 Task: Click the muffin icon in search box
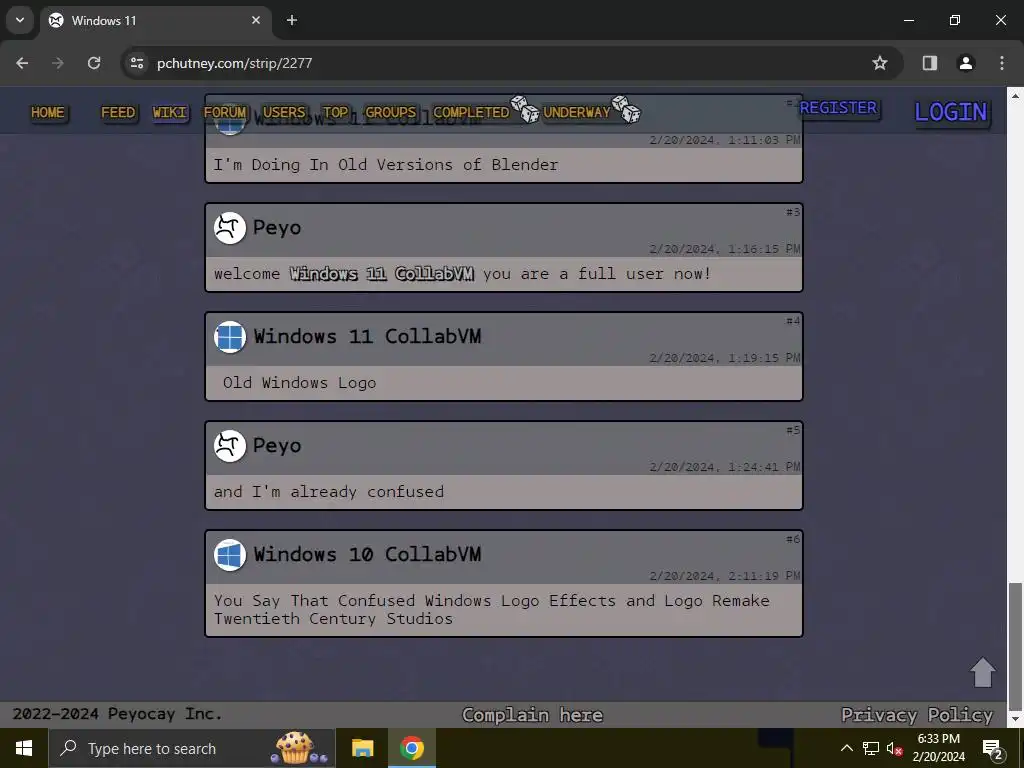[x=298, y=748]
